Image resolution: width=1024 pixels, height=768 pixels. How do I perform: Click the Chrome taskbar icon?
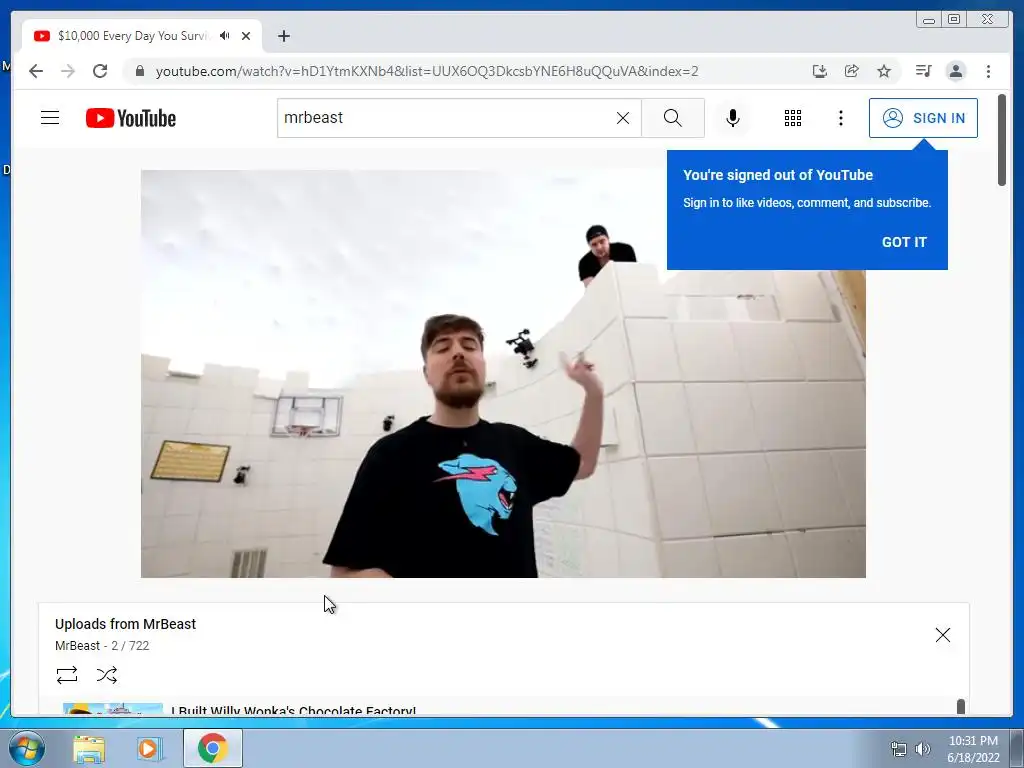(212, 748)
